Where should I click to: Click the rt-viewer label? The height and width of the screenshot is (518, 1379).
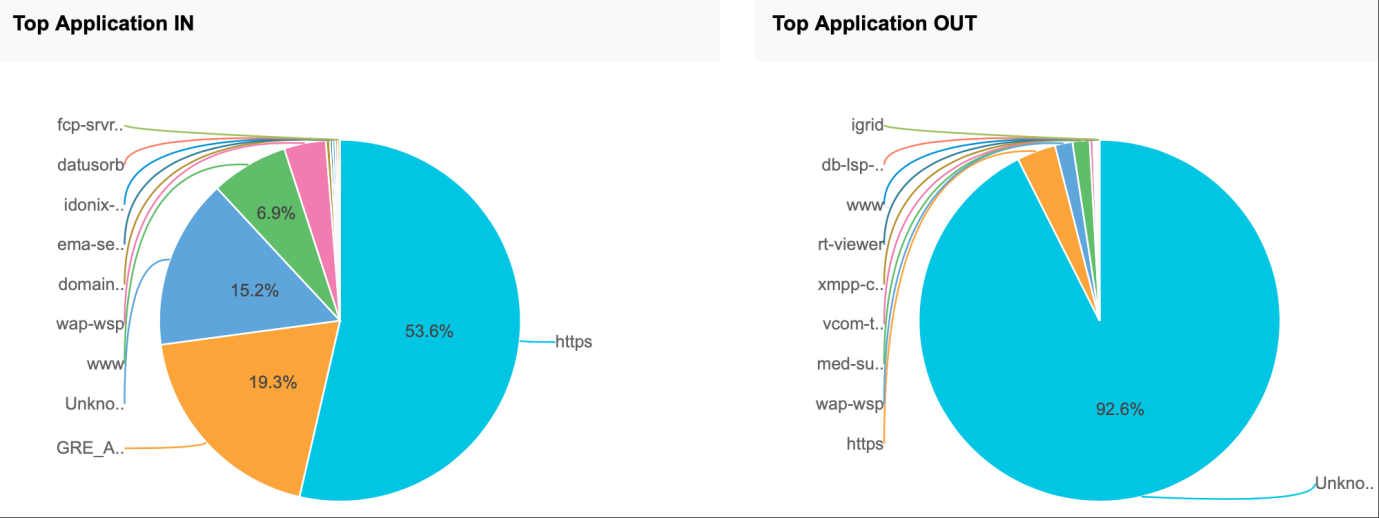[x=850, y=244]
